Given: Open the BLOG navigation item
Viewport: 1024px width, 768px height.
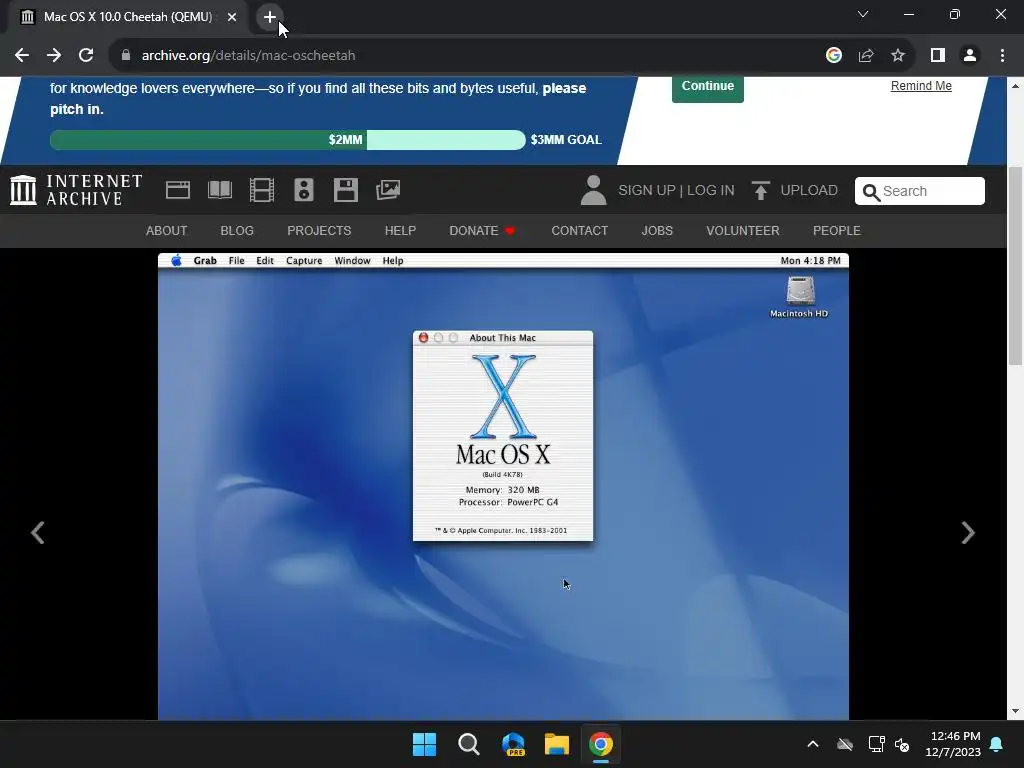Looking at the screenshot, I should click(x=237, y=231).
